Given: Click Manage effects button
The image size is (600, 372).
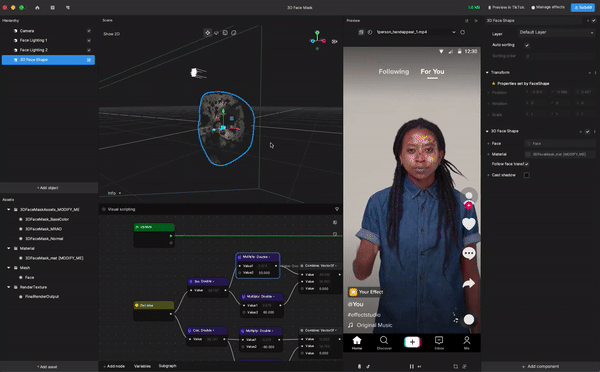Looking at the screenshot, I should click(548, 8).
